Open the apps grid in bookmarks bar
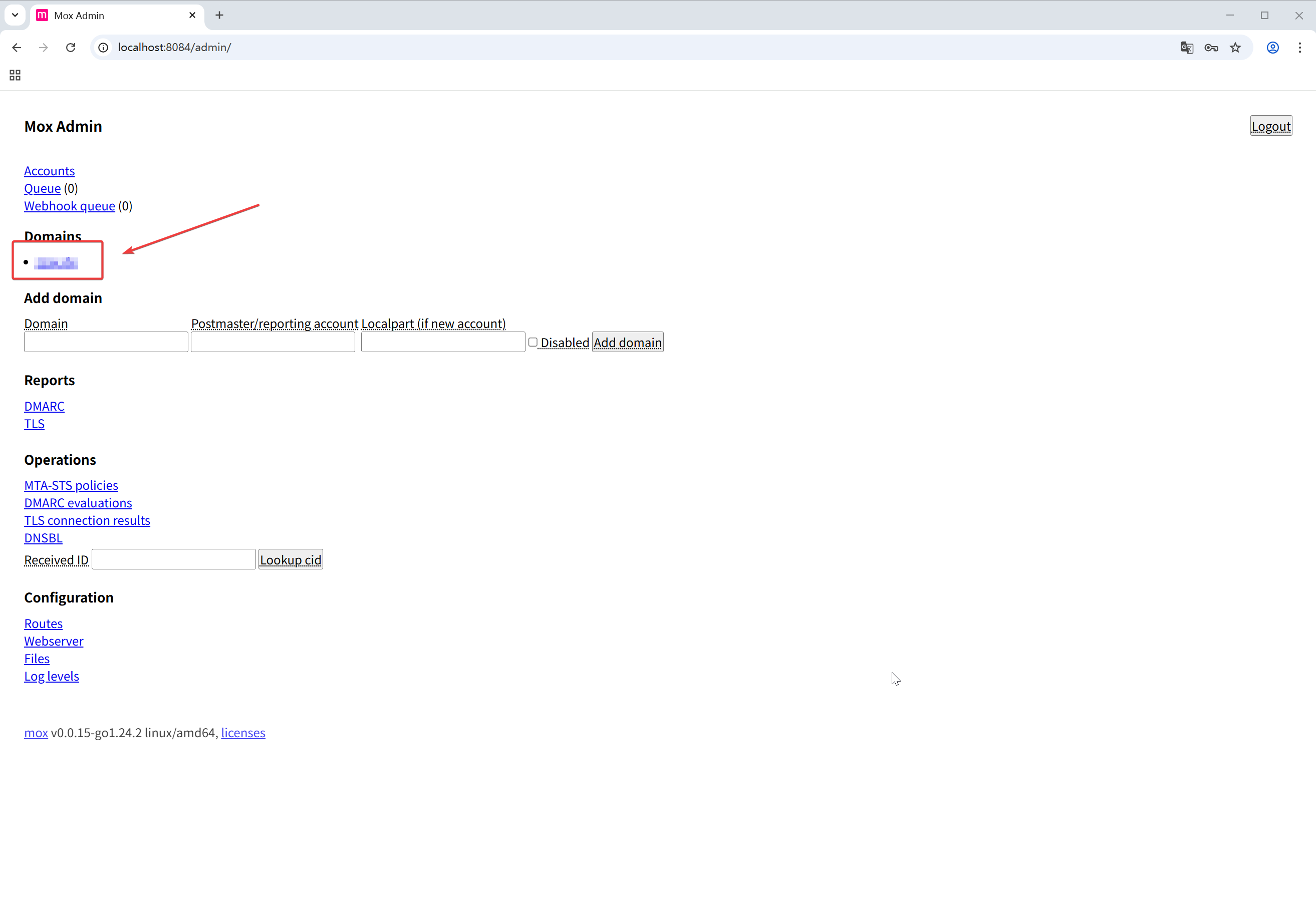This screenshot has width=1316, height=923. tap(16, 75)
